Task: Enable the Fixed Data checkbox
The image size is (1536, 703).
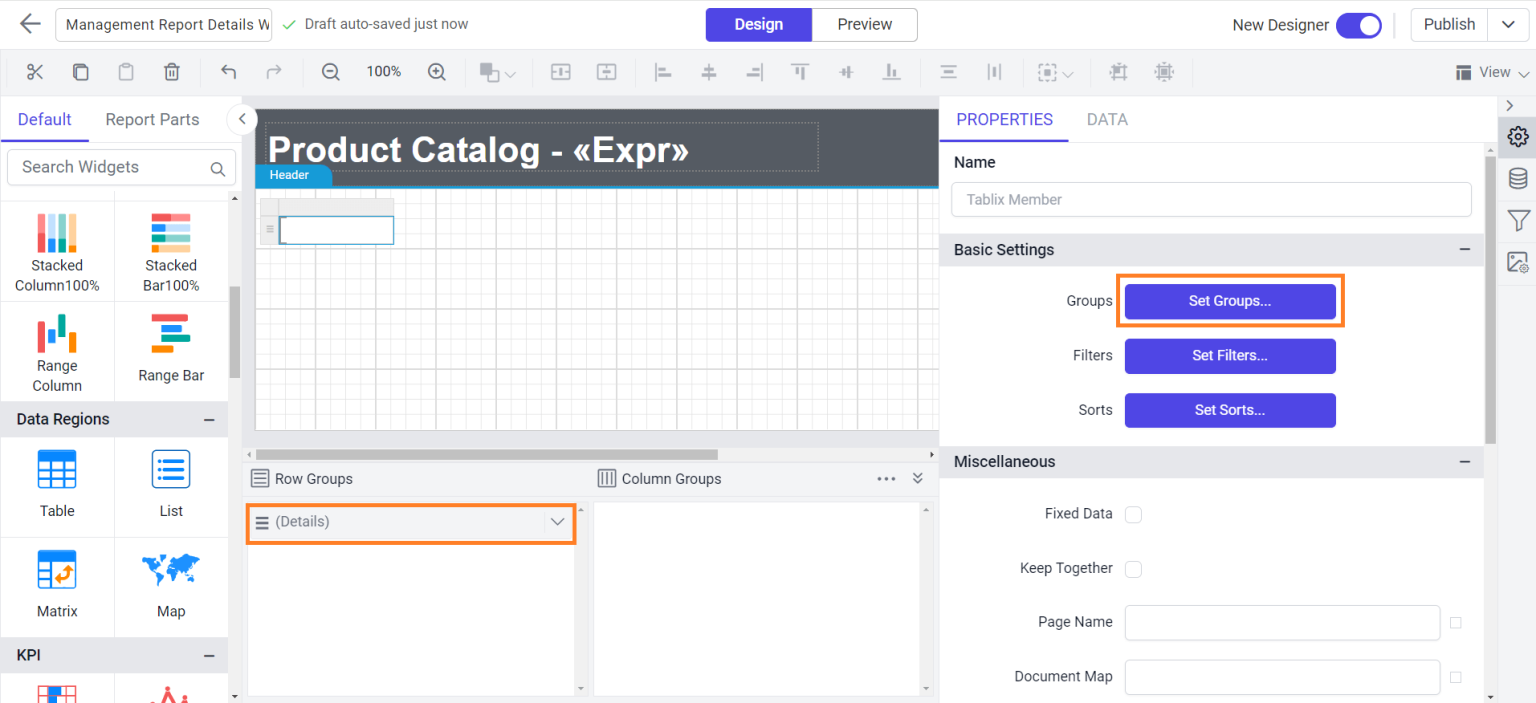Action: 1133,514
